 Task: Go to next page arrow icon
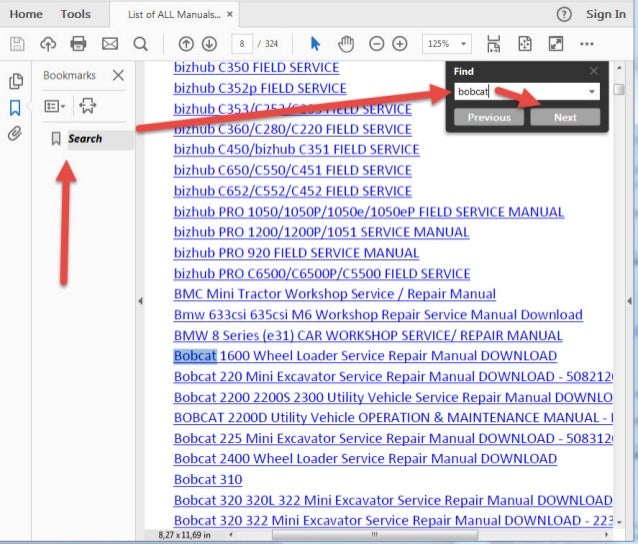(210, 44)
